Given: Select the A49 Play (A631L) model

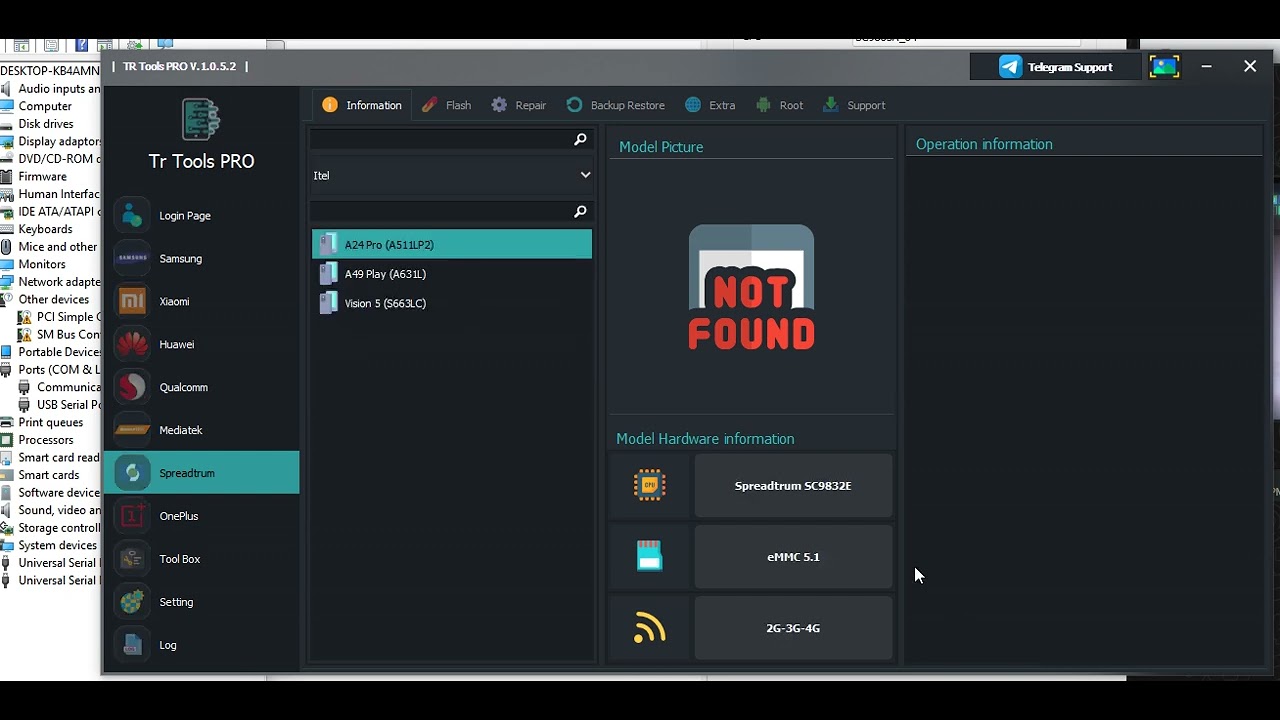Looking at the screenshot, I should pyautogui.click(x=452, y=274).
